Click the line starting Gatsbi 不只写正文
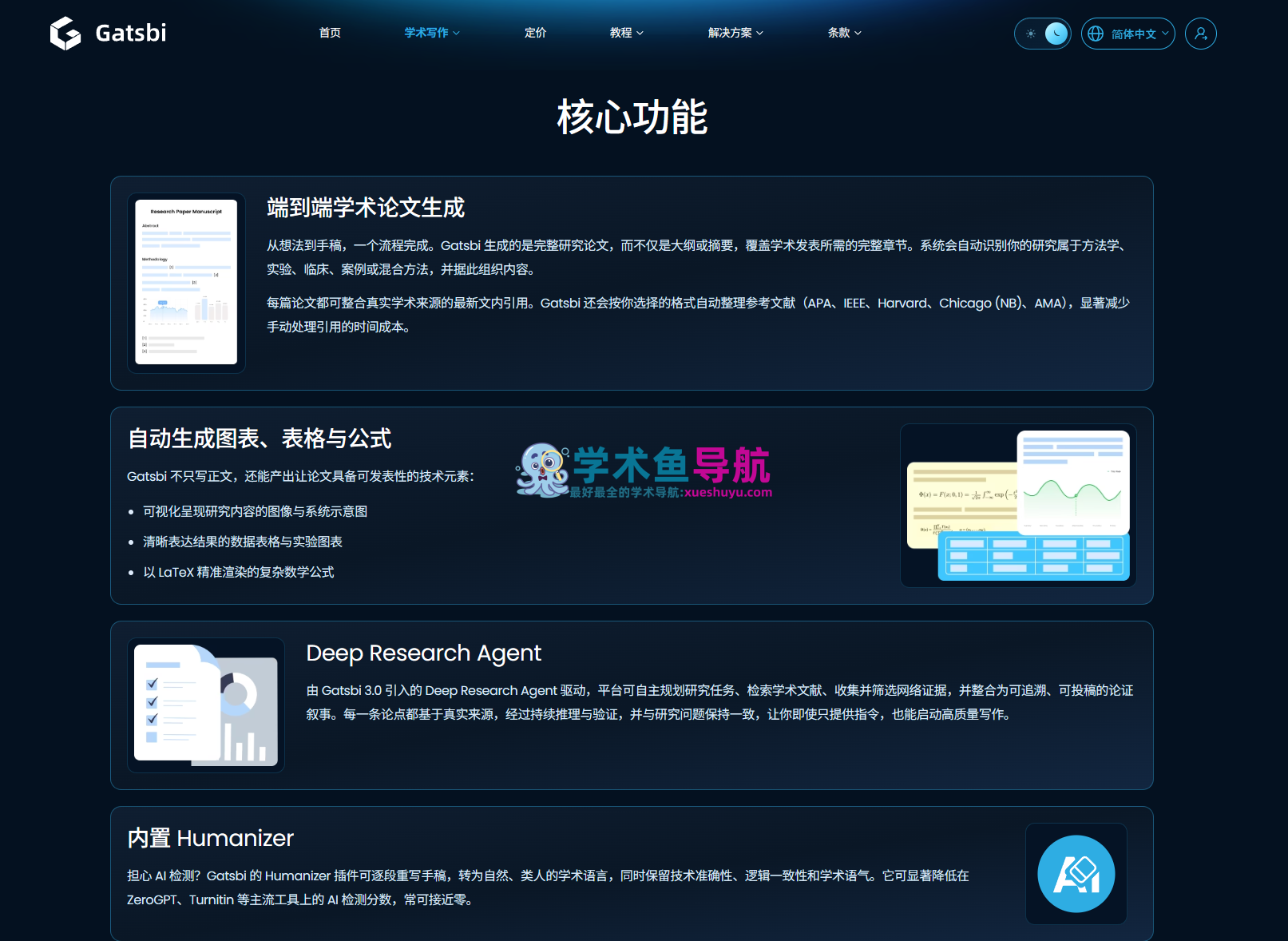This screenshot has height=941, width=1288. 301,476
